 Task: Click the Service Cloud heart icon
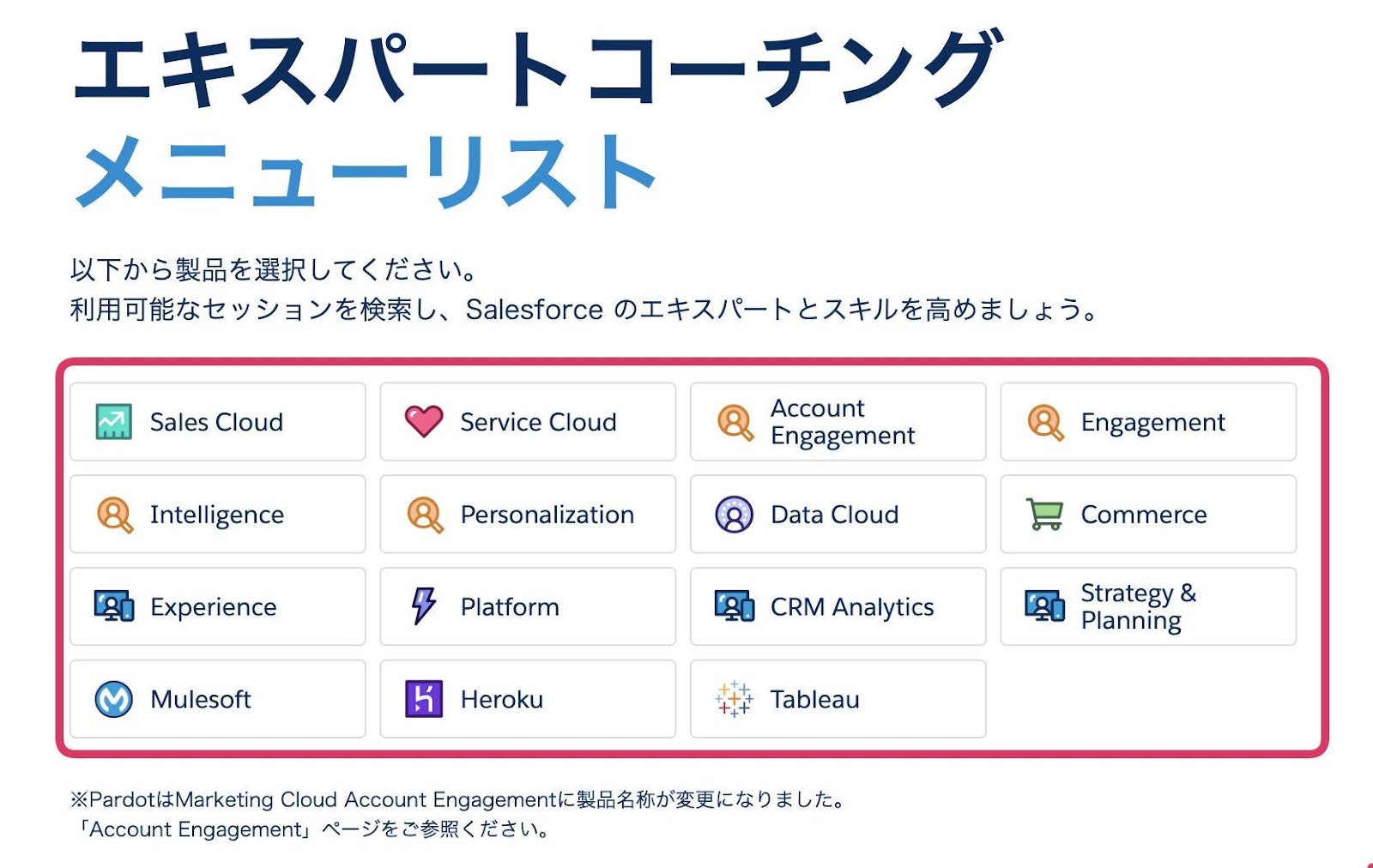pyautogui.click(x=424, y=421)
